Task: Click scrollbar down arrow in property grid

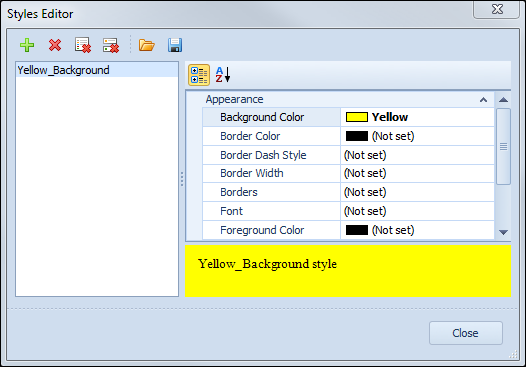Action: click(503, 232)
